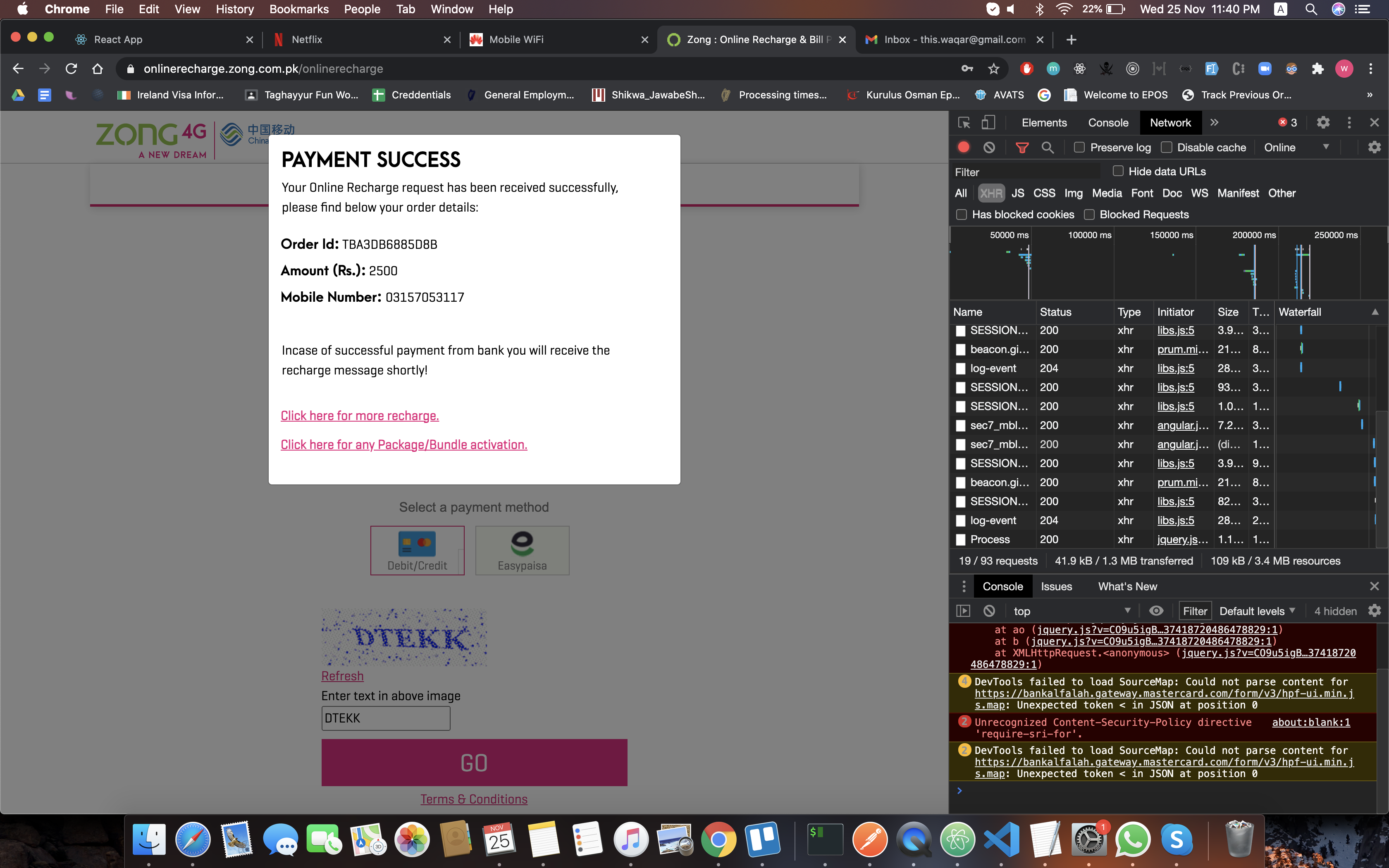The image size is (1389, 868).
Task: Bookmark this page with the star icon
Action: [x=993, y=69]
